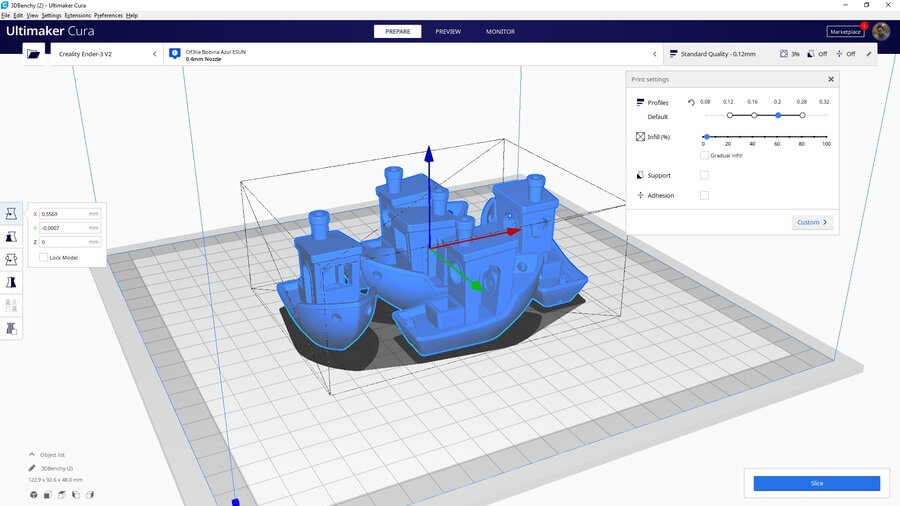Open the View menu
Image resolution: width=900 pixels, height=506 pixels.
click(33, 15)
